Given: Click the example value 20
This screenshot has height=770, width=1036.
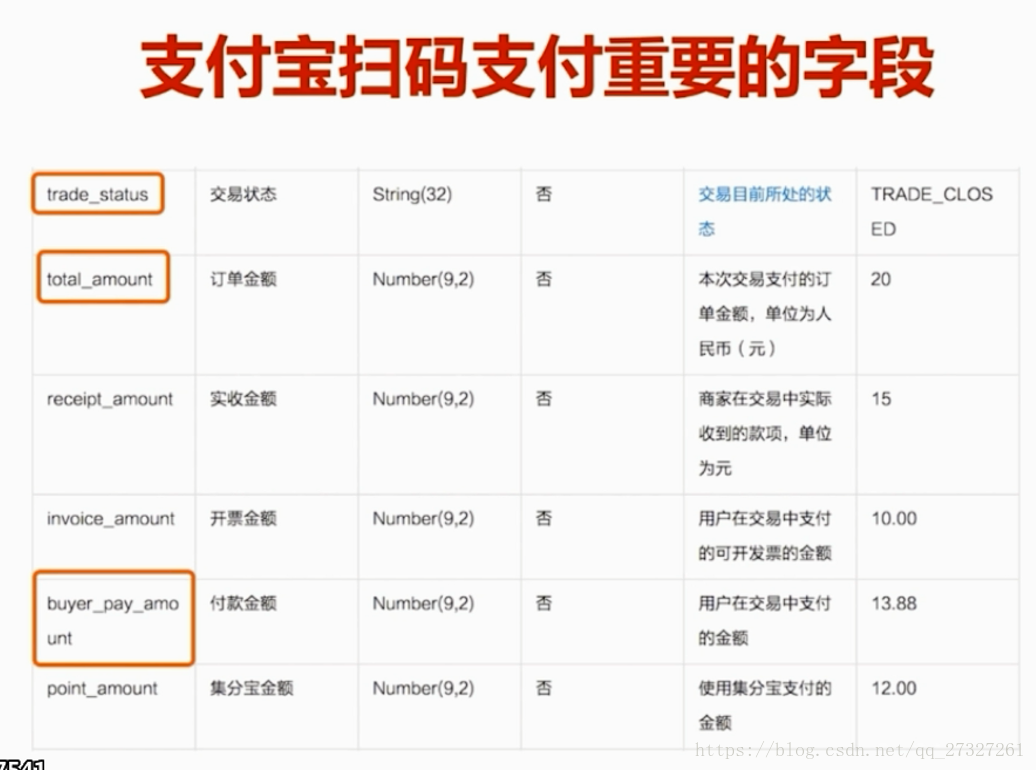Looking at the screenshot, I should point(881,280).
